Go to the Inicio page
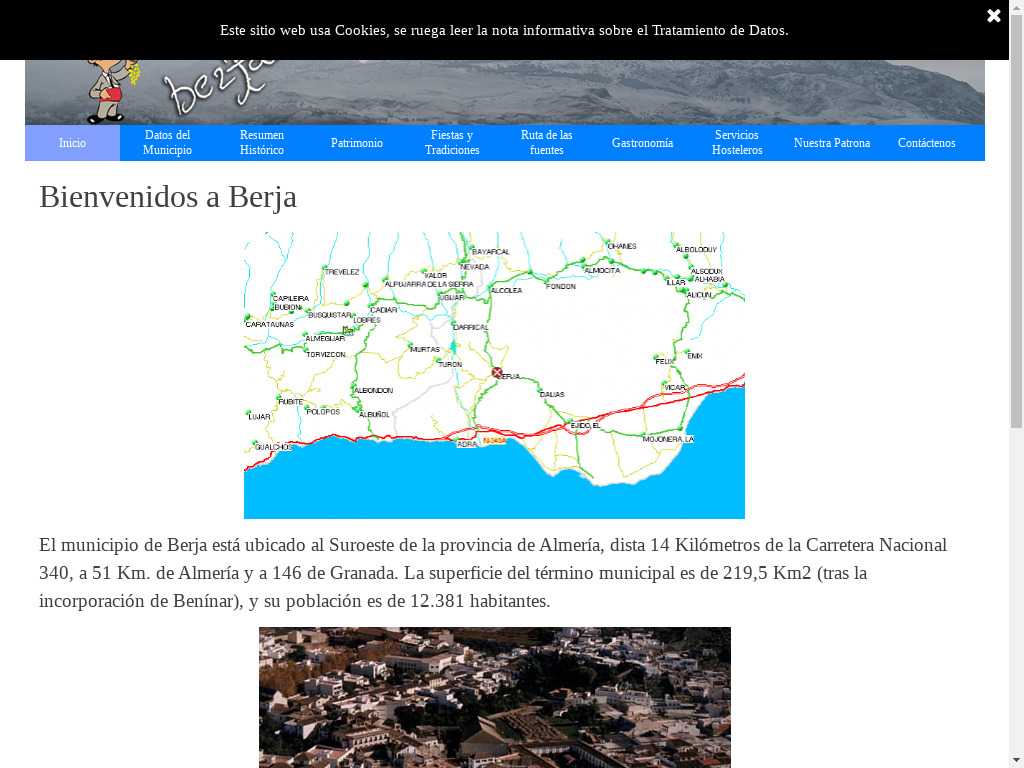Screen dimensions: 1024x768 [72, 143]
